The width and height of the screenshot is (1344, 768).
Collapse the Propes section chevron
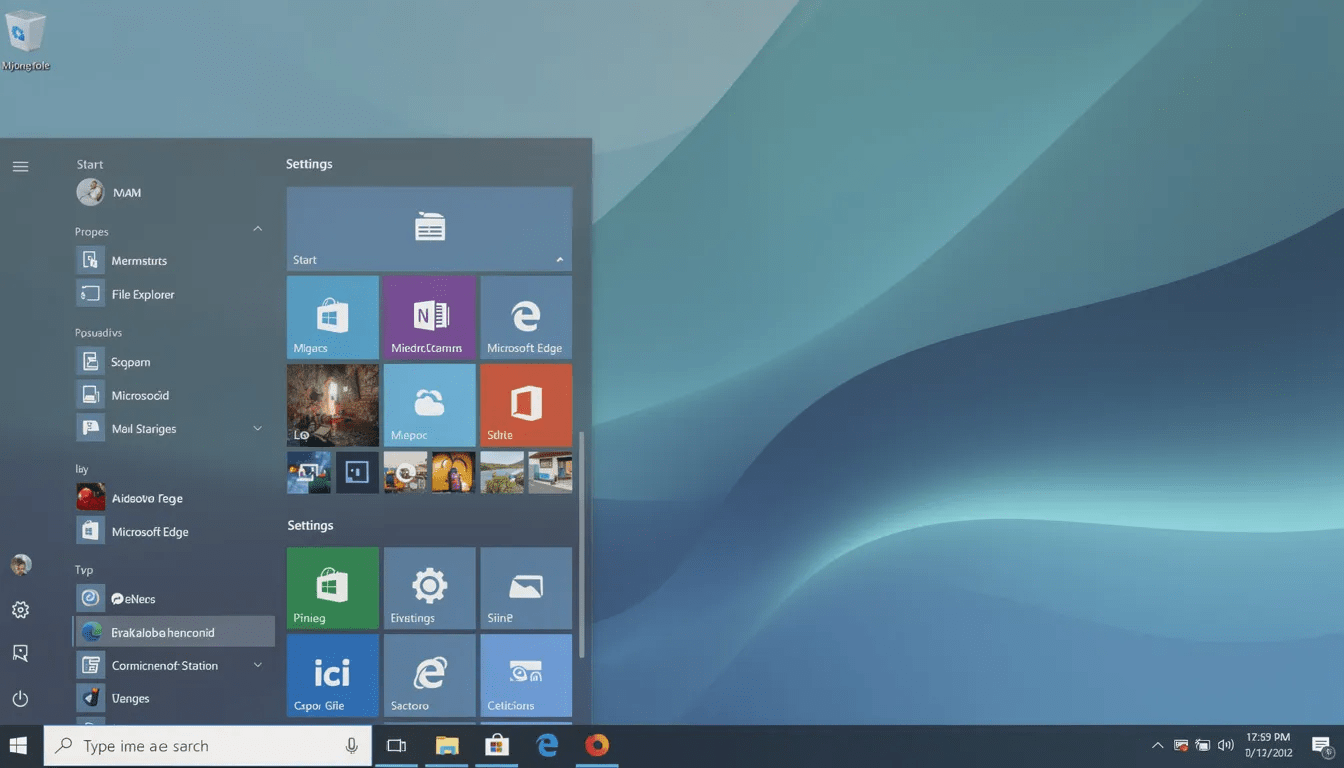click(257, 230)
